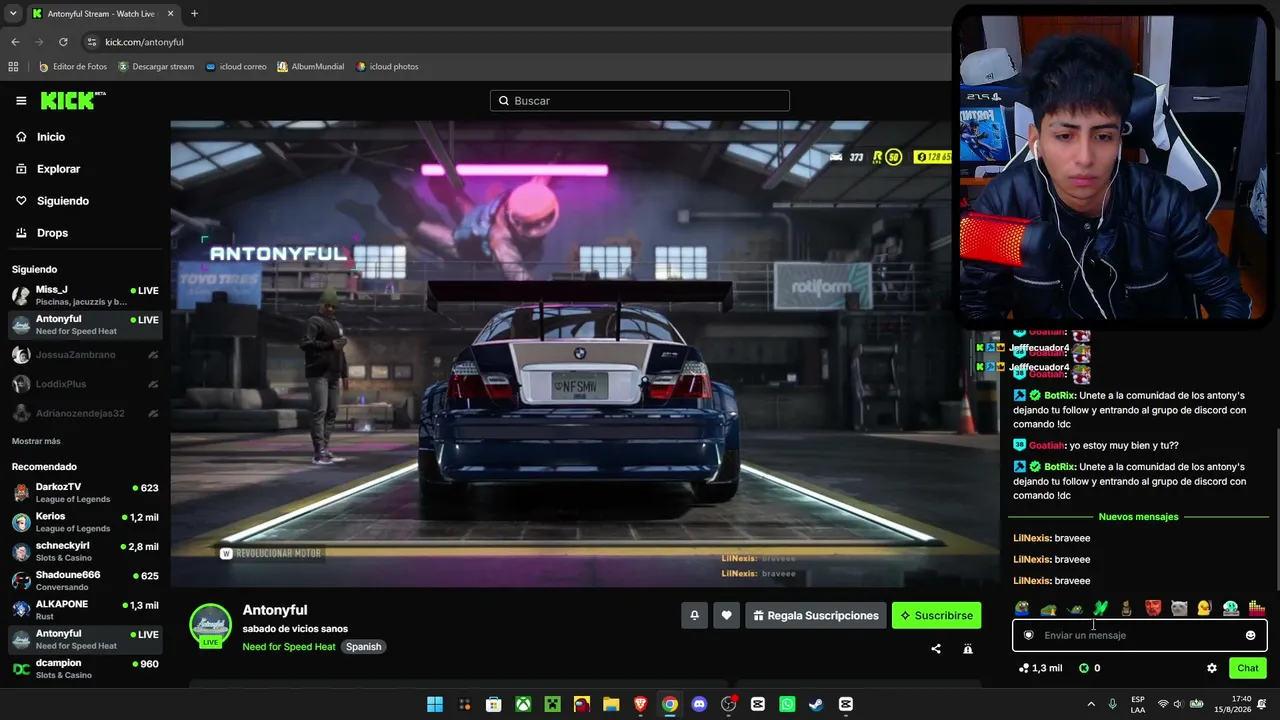This screenshot has height=720, width=1280.
Task: Click the chat identity badge icon
Action: (1029, 635)
